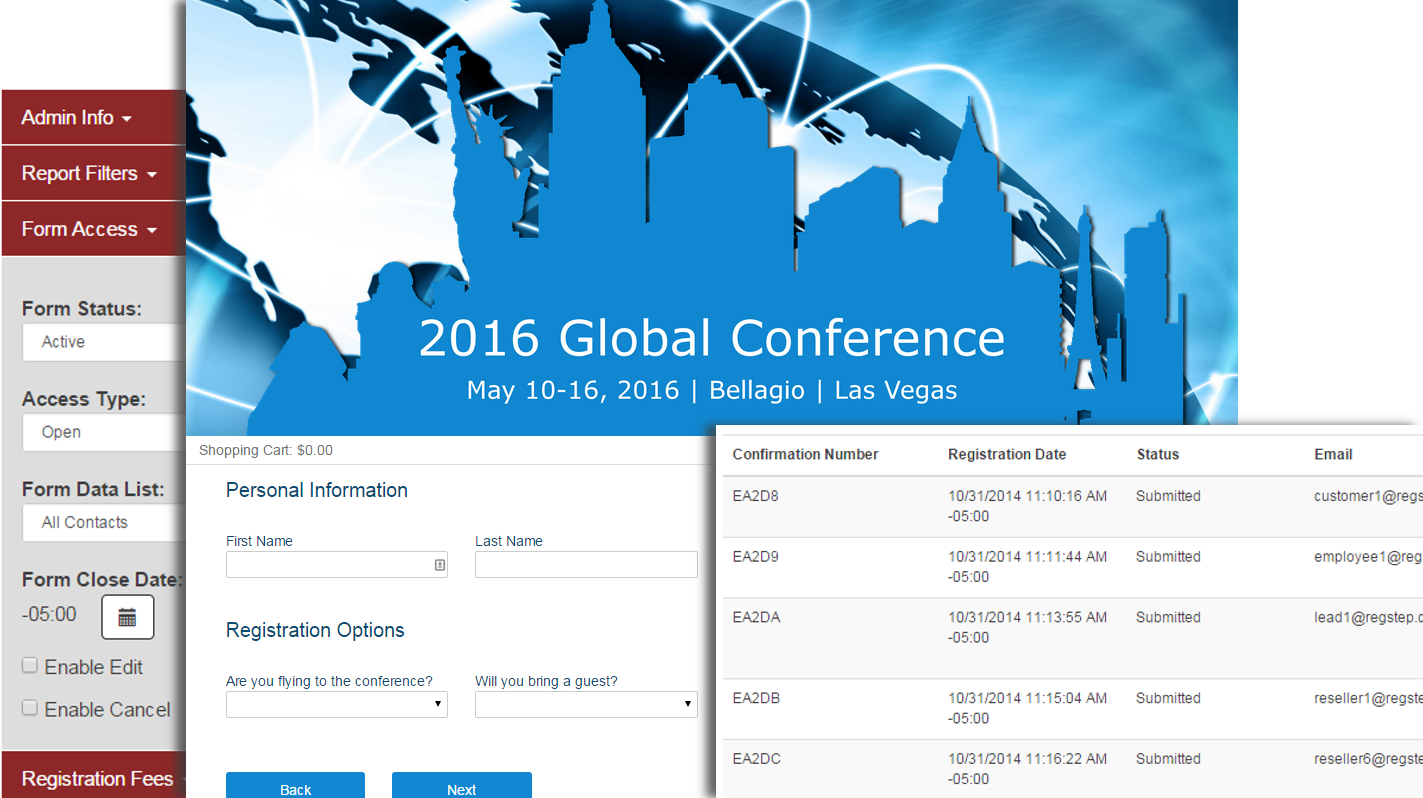The height and width of the screenshot is (798, 1423).
Task: Click the autofill icon in First Name field
Action: pyautogui.click(x=439, y=565)
